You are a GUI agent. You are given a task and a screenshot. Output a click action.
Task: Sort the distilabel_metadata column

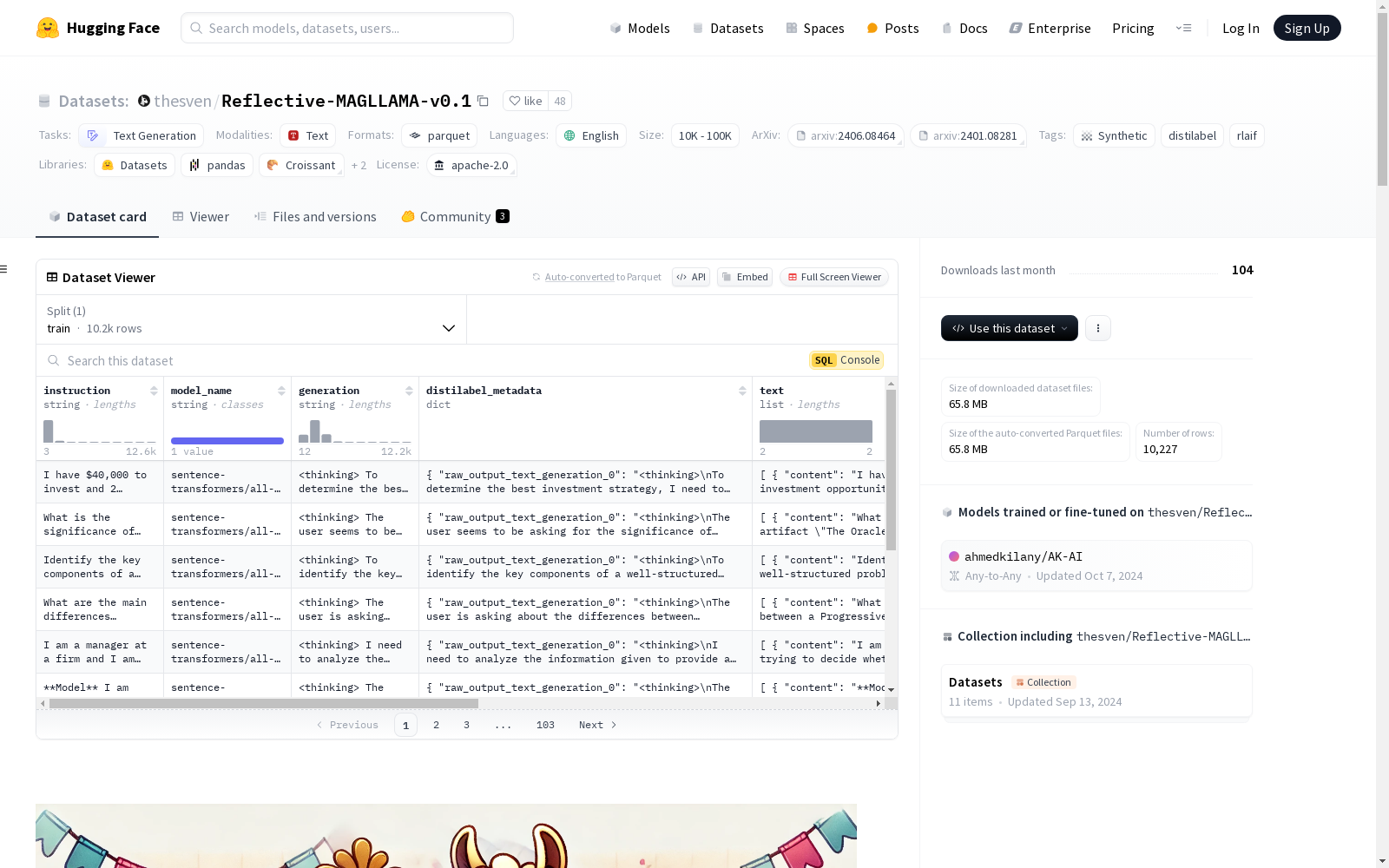click(x=742, y=391)
